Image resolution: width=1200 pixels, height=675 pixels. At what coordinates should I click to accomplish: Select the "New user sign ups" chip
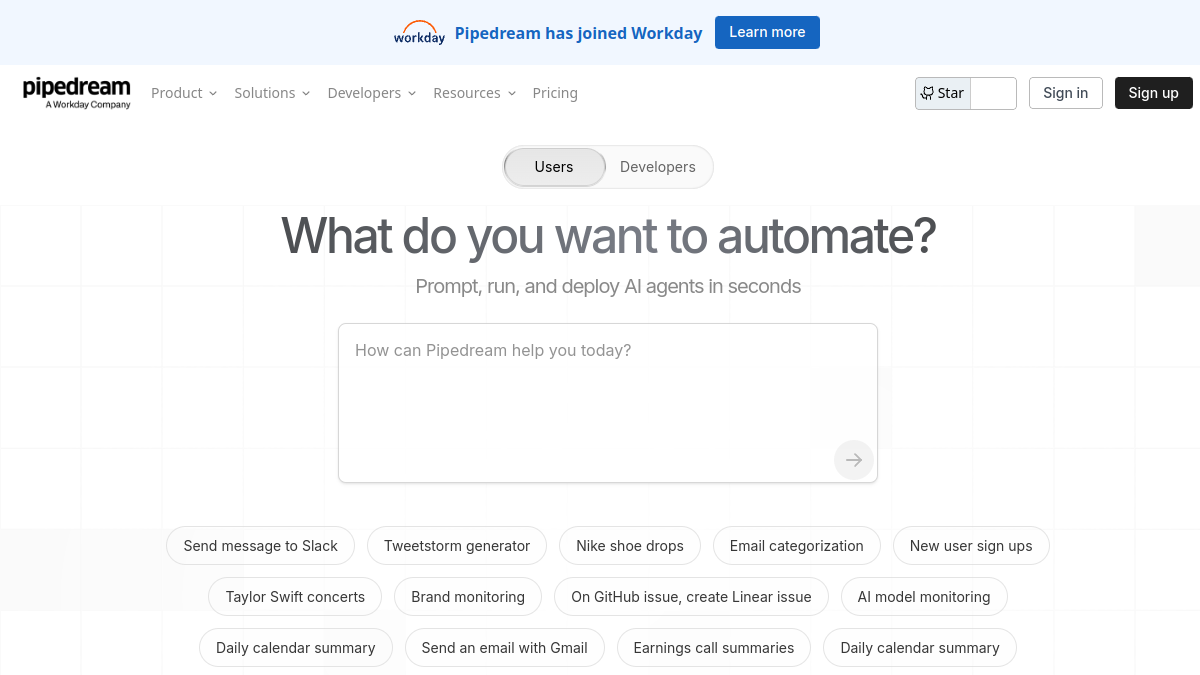click(971, 546)
